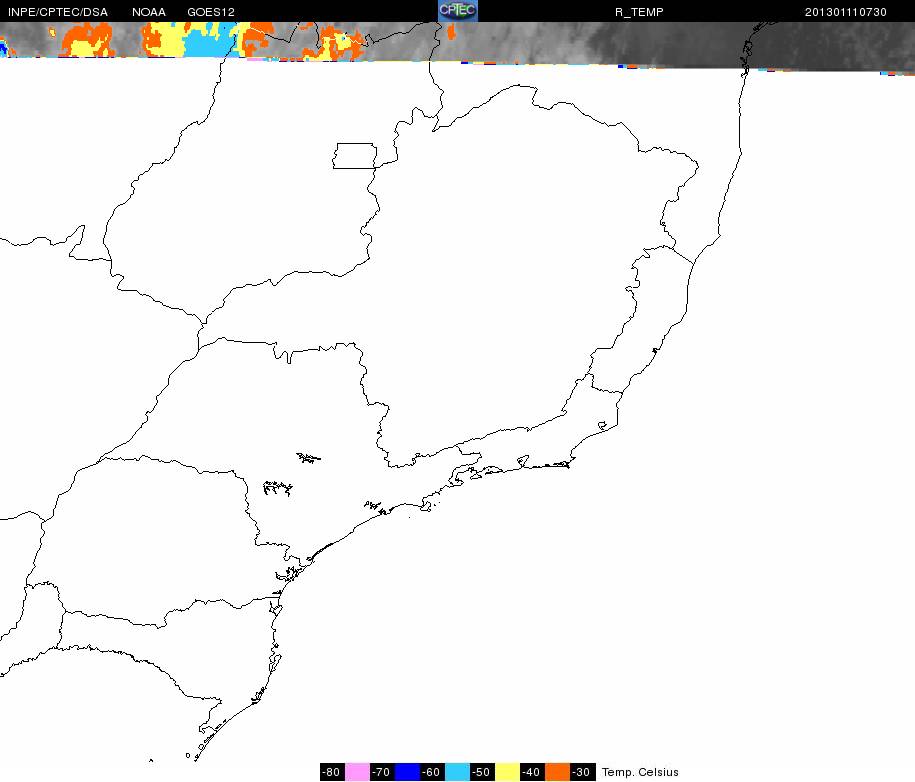This screenshot has width=915, height=782.
Task: Click the -60 legend value label
Action: [x=432, y=772]
